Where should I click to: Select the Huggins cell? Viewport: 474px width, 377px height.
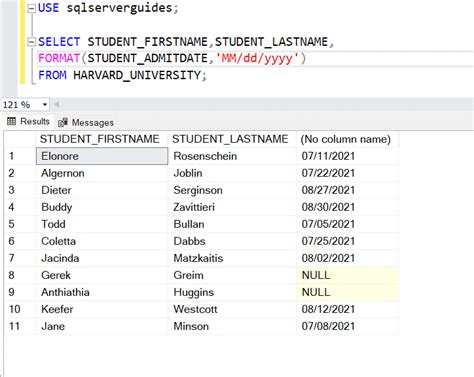pos(232,292)
